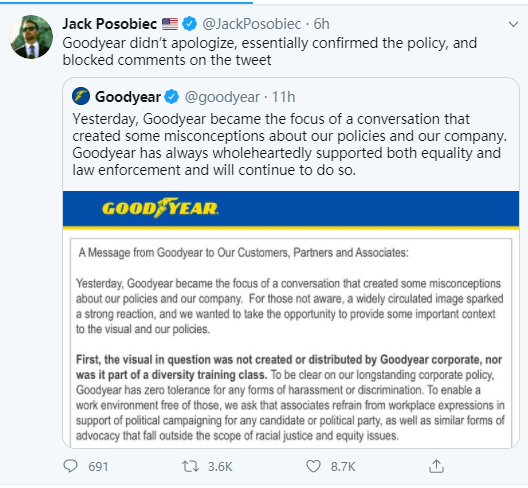
Task: Open the Goodyear display name in quote
Action: 128,97
